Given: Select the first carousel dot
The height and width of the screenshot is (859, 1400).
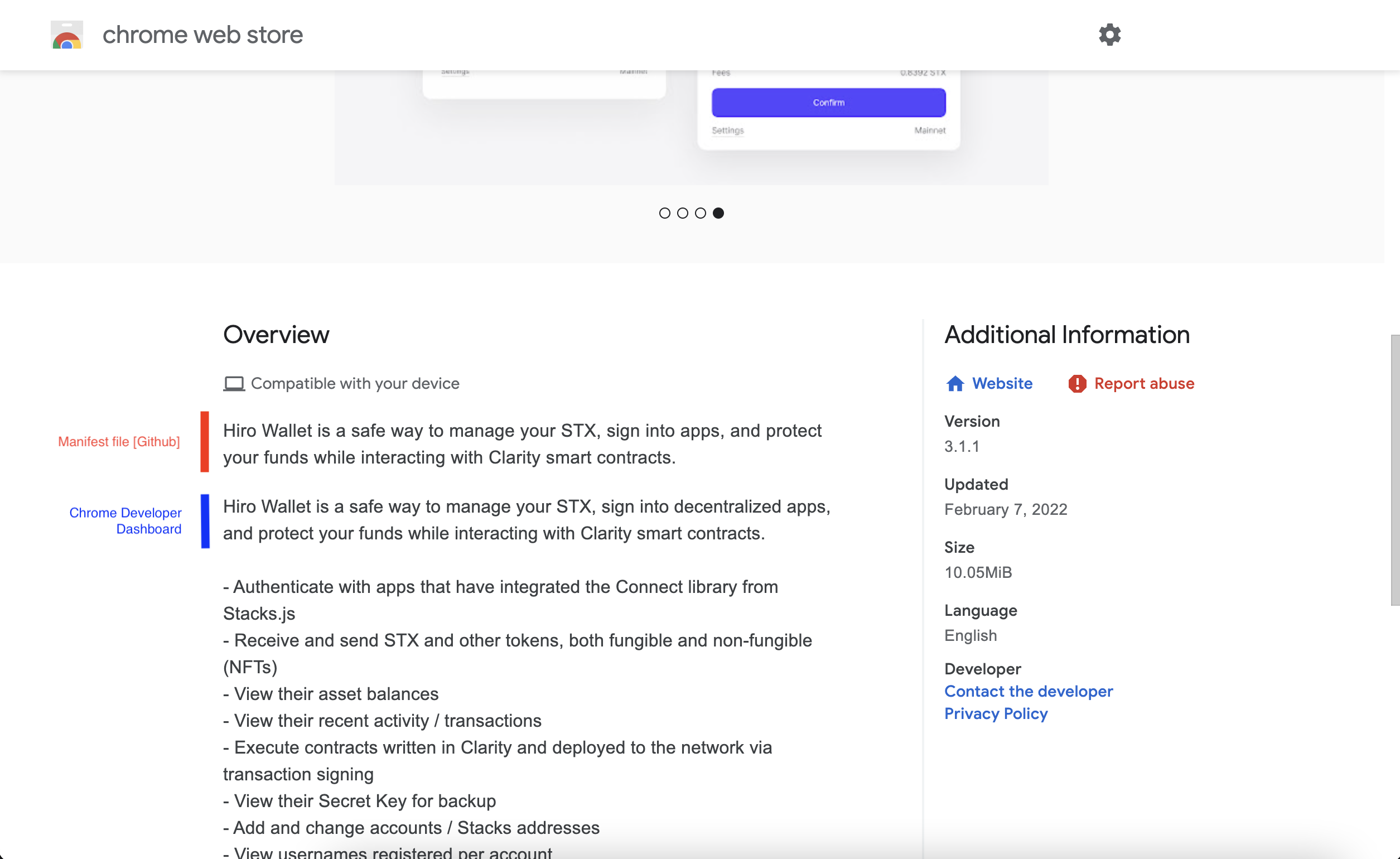Looking at the screenshot, I should coord(664,213).
